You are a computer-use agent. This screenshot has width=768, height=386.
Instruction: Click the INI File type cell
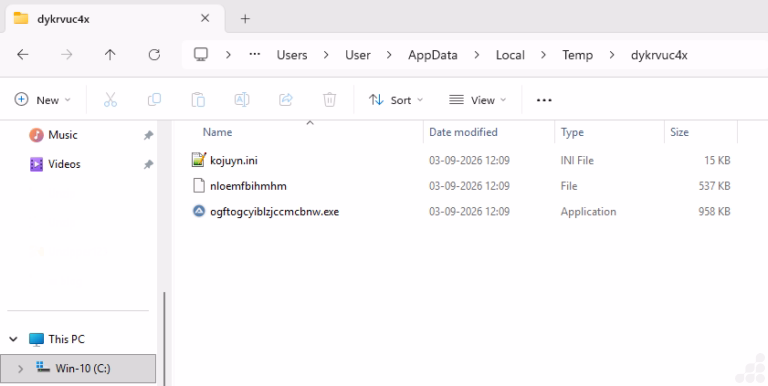tap(577, 160)
